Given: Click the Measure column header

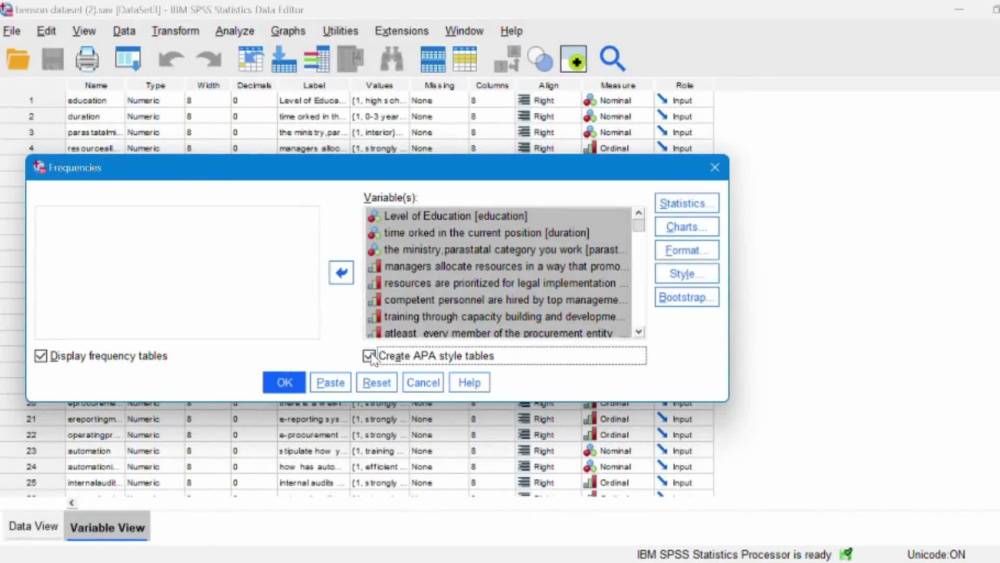Looking at the screenshot, I should (x=617, y=85).
